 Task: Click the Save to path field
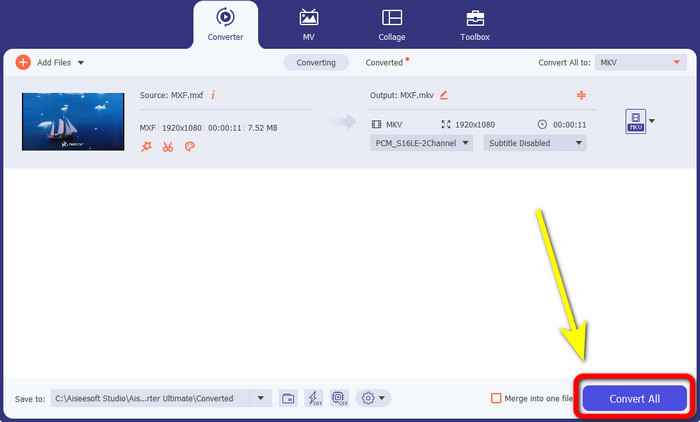coord(150,398)
